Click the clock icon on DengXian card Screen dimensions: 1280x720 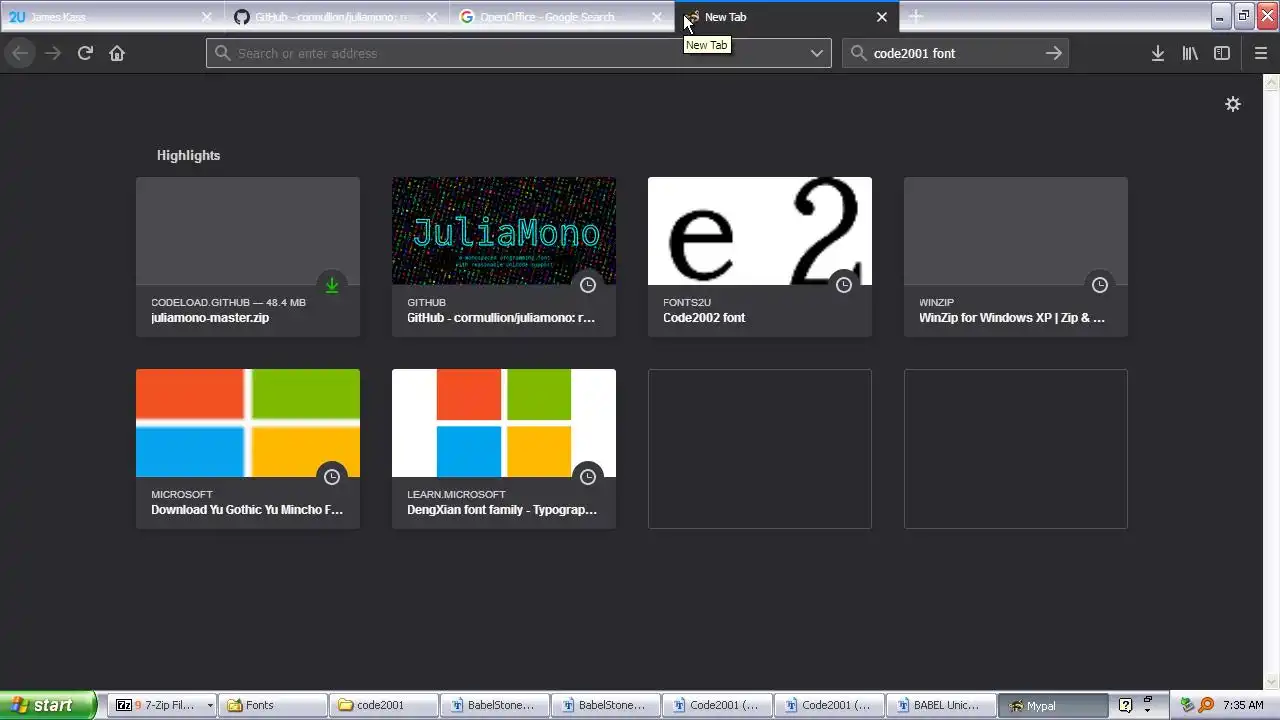pos(588,477)
